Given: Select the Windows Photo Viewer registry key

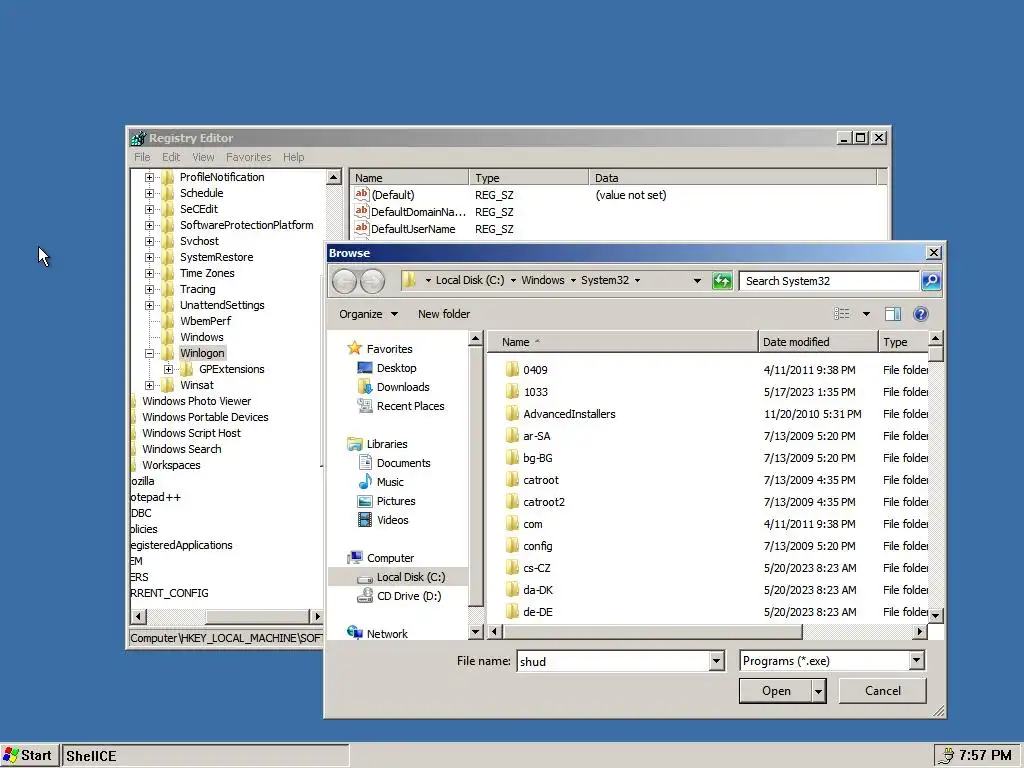Looking at the screenshot, I should 197,401.
